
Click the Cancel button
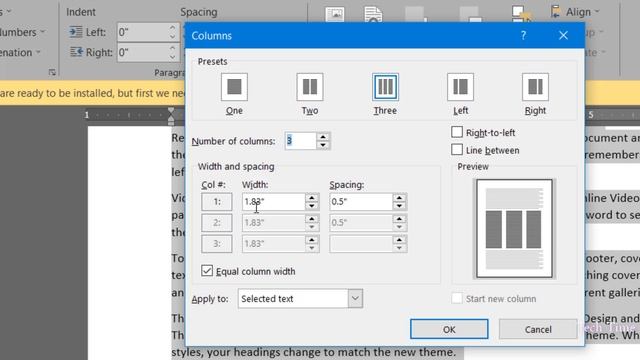point(538,329)
